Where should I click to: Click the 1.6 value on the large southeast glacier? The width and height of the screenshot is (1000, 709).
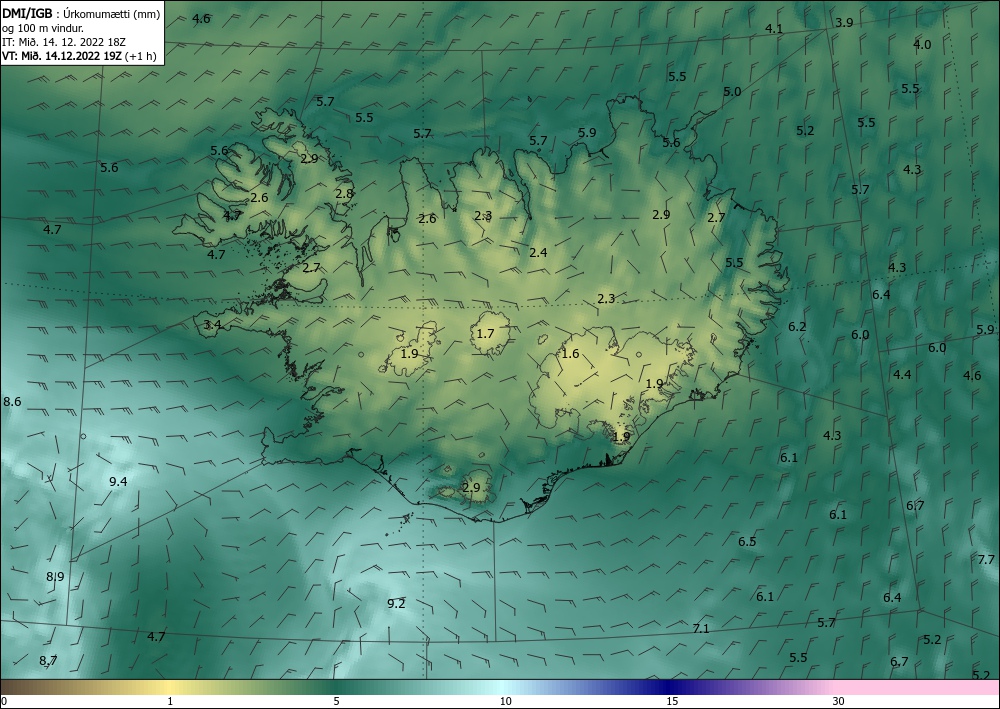point(570,354)
